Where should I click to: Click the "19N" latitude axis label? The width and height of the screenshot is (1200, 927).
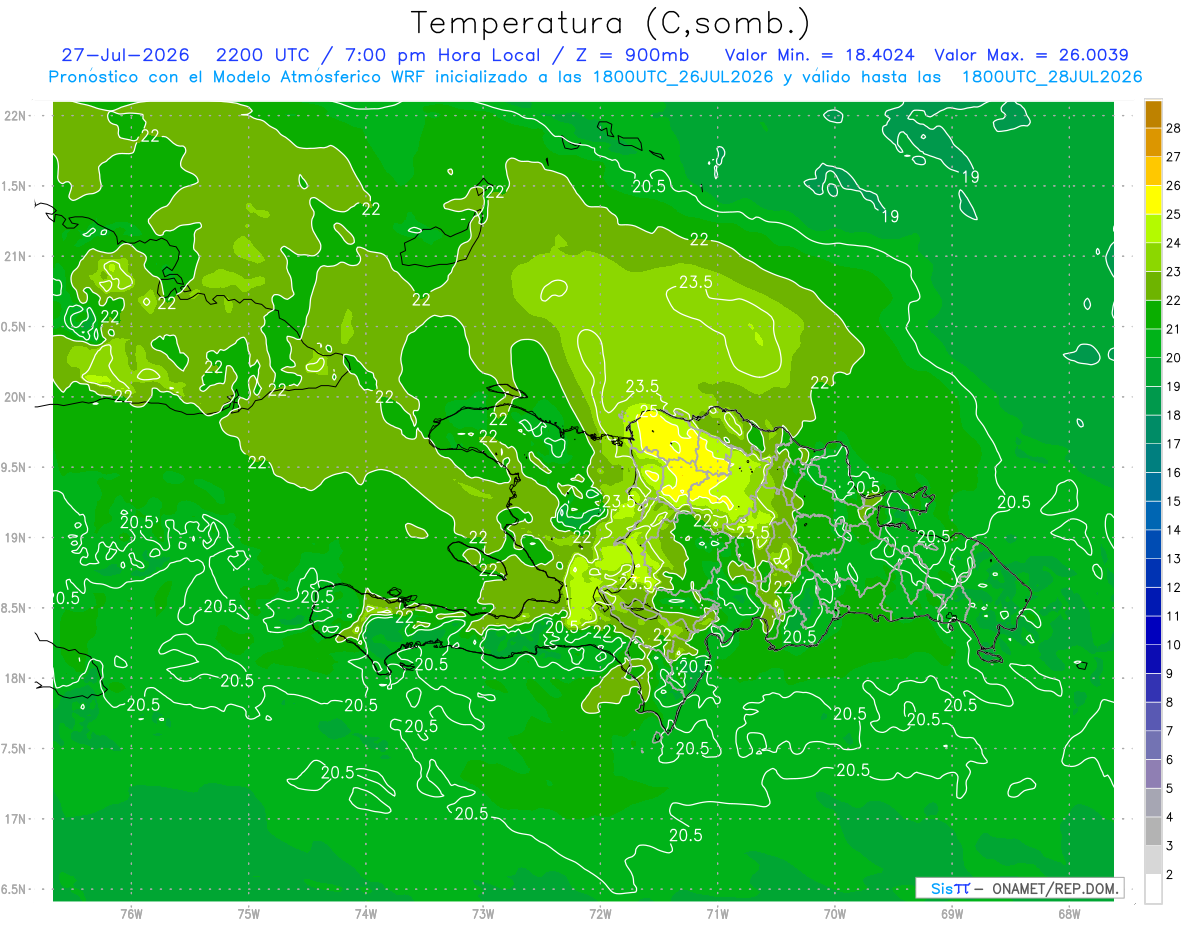click(16, 537)
